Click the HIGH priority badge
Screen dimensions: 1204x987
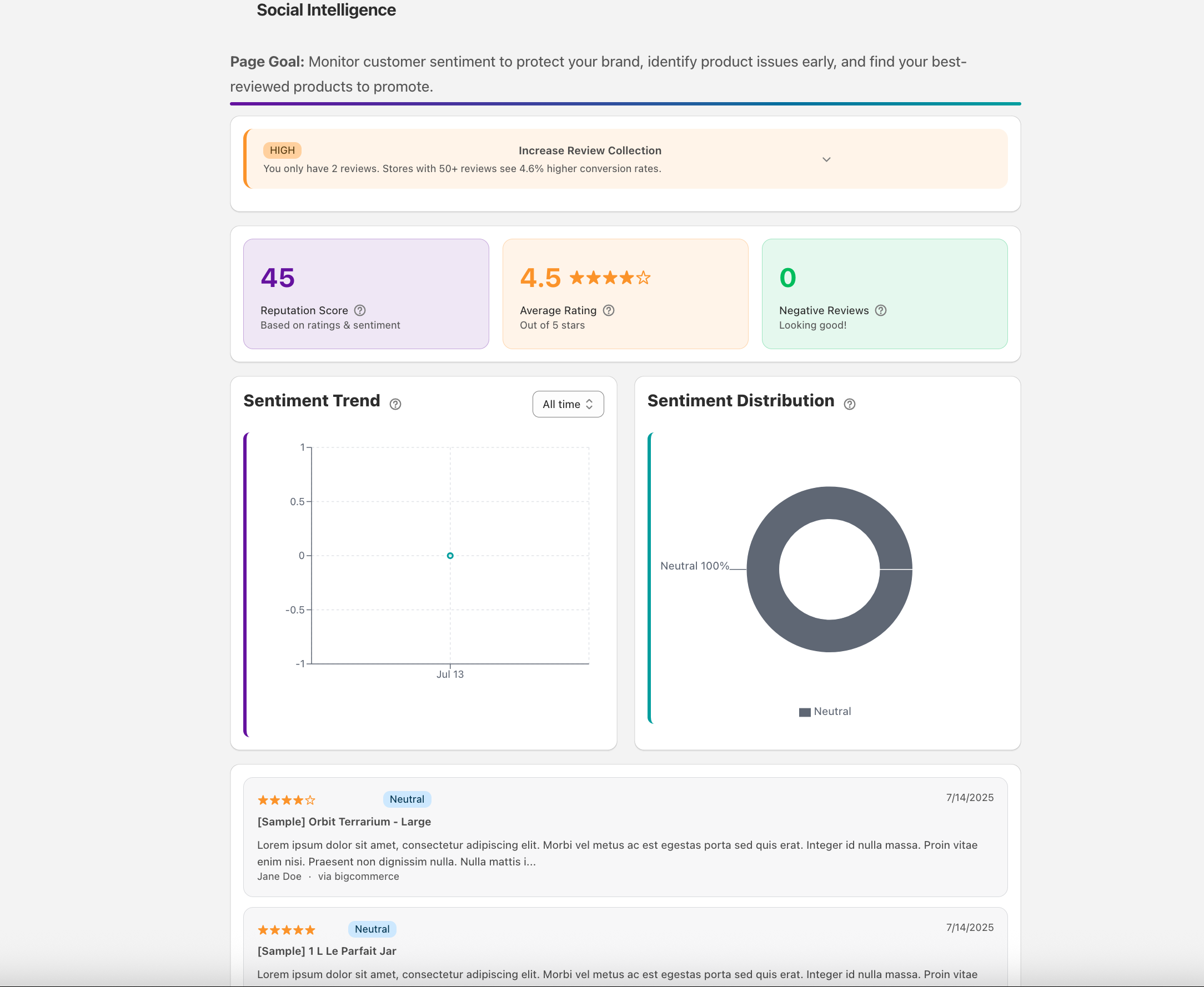coord(282,150)
